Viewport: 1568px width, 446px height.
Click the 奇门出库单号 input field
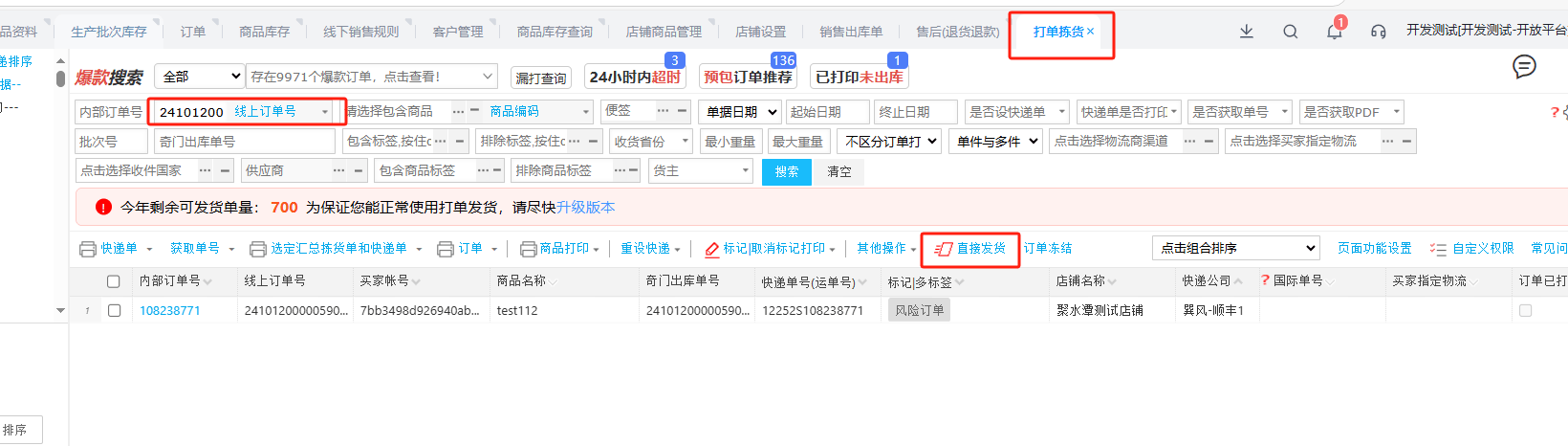(244, 142)
